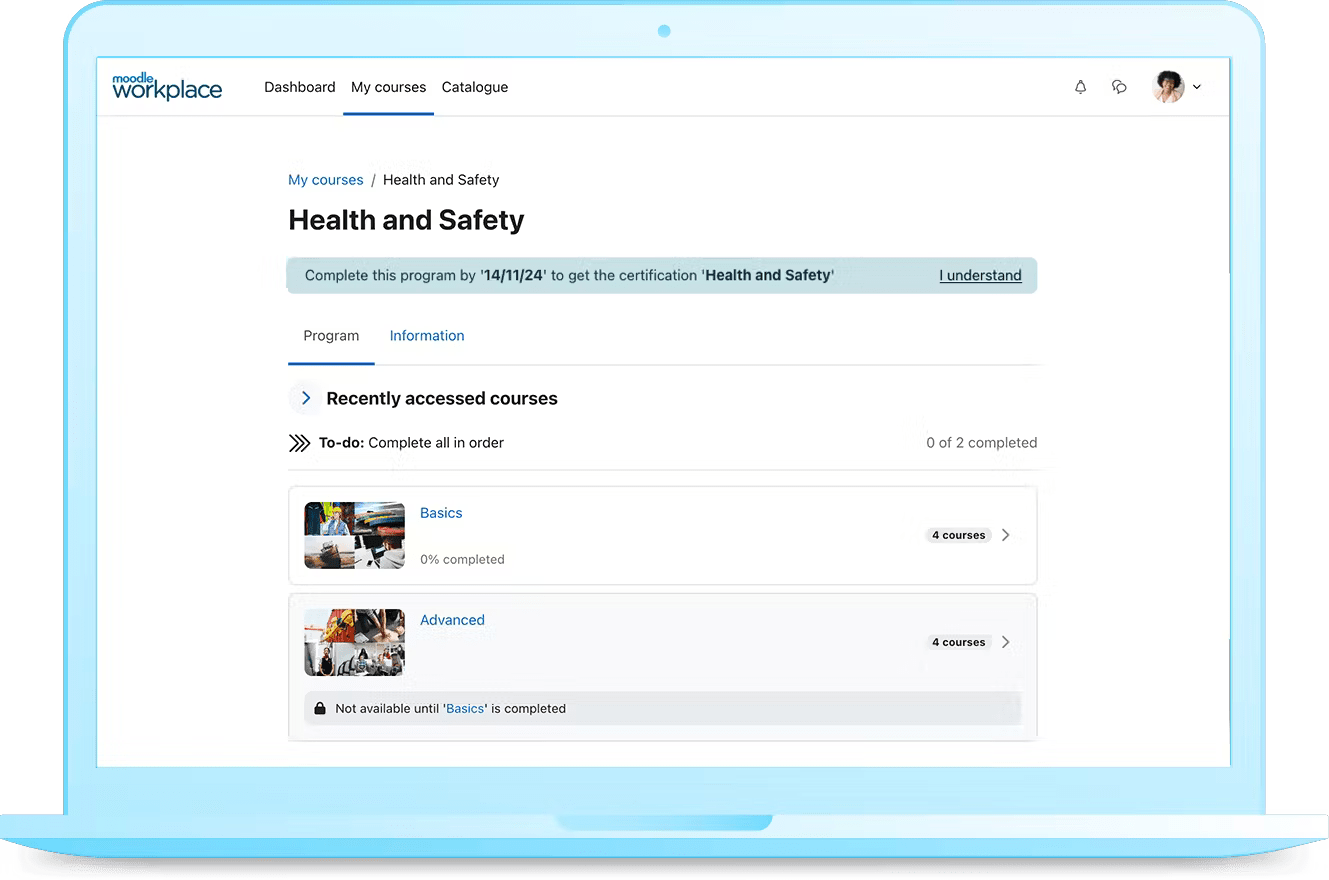Viewport: 1329px width, 880px height.
Task: Click the To-do triple arrow icon
Action: tap(299, 443)
